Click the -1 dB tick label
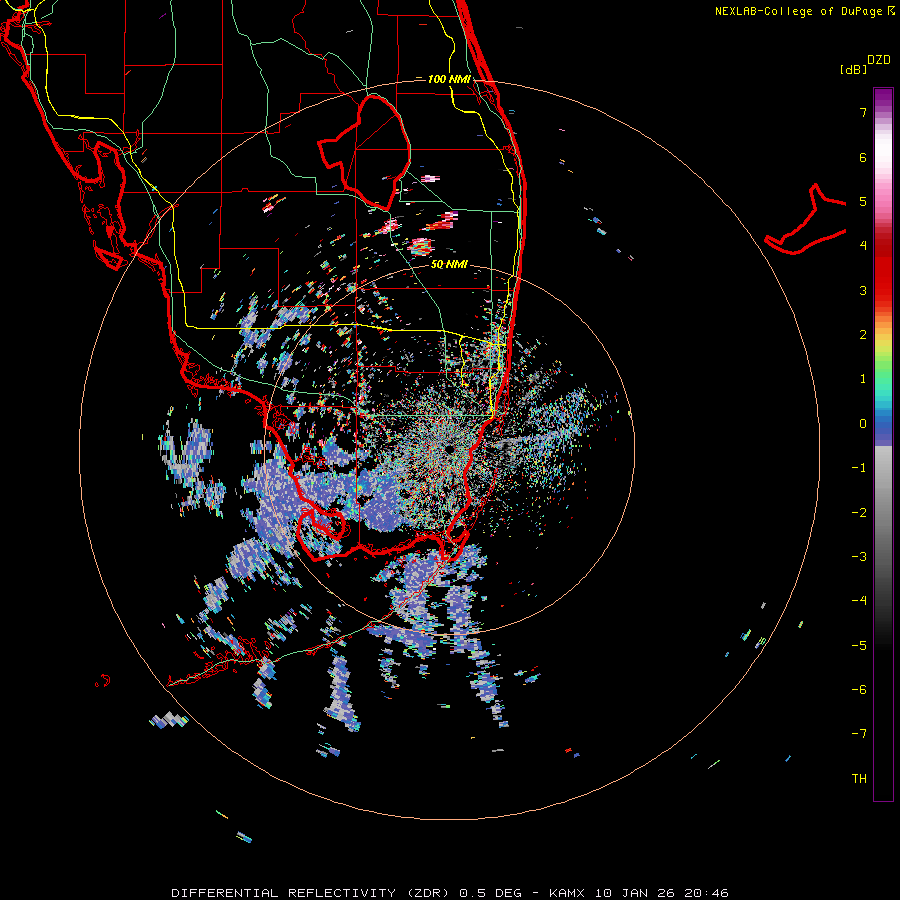The width and height of the screenshot is (900, 900). pyautogui.click(x=859, y=468)
